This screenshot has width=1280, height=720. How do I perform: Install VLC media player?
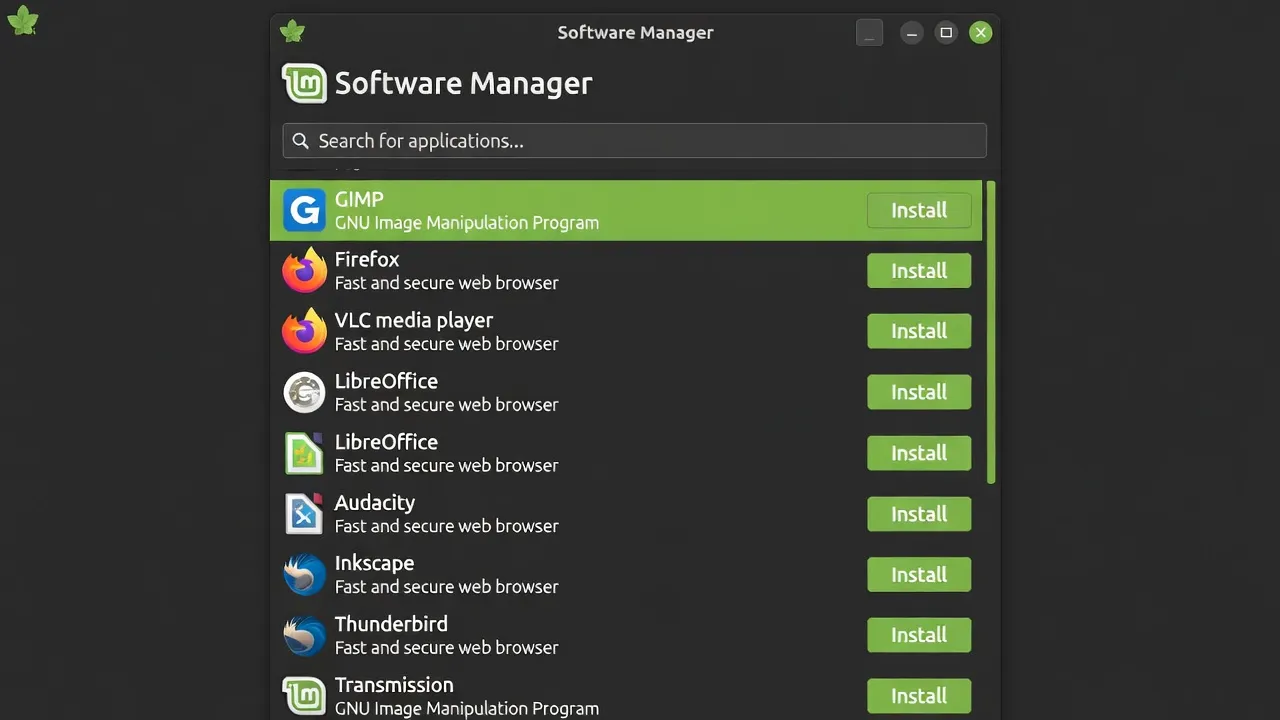(919, 331)
